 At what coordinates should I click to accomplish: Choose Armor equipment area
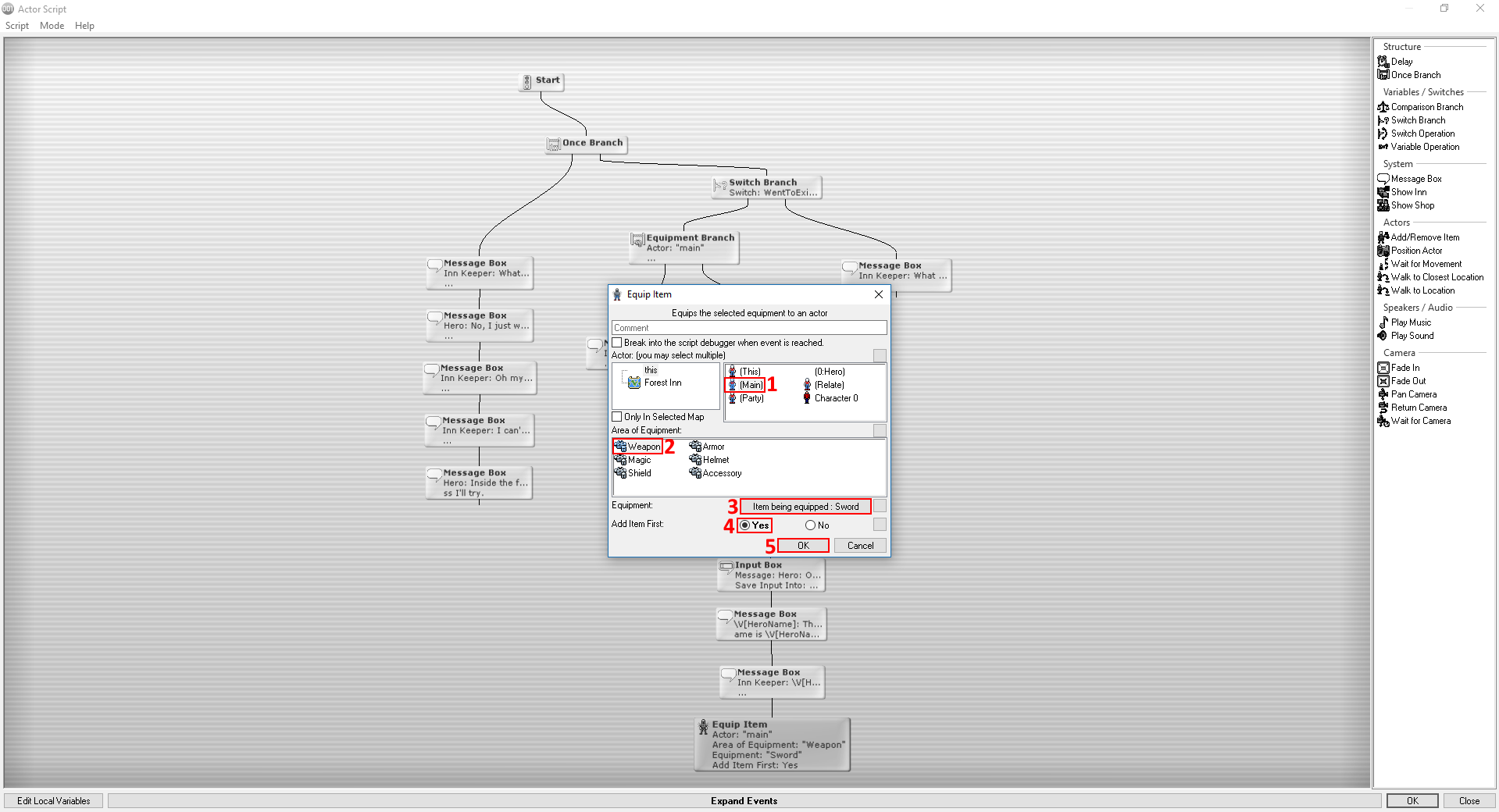707,447
